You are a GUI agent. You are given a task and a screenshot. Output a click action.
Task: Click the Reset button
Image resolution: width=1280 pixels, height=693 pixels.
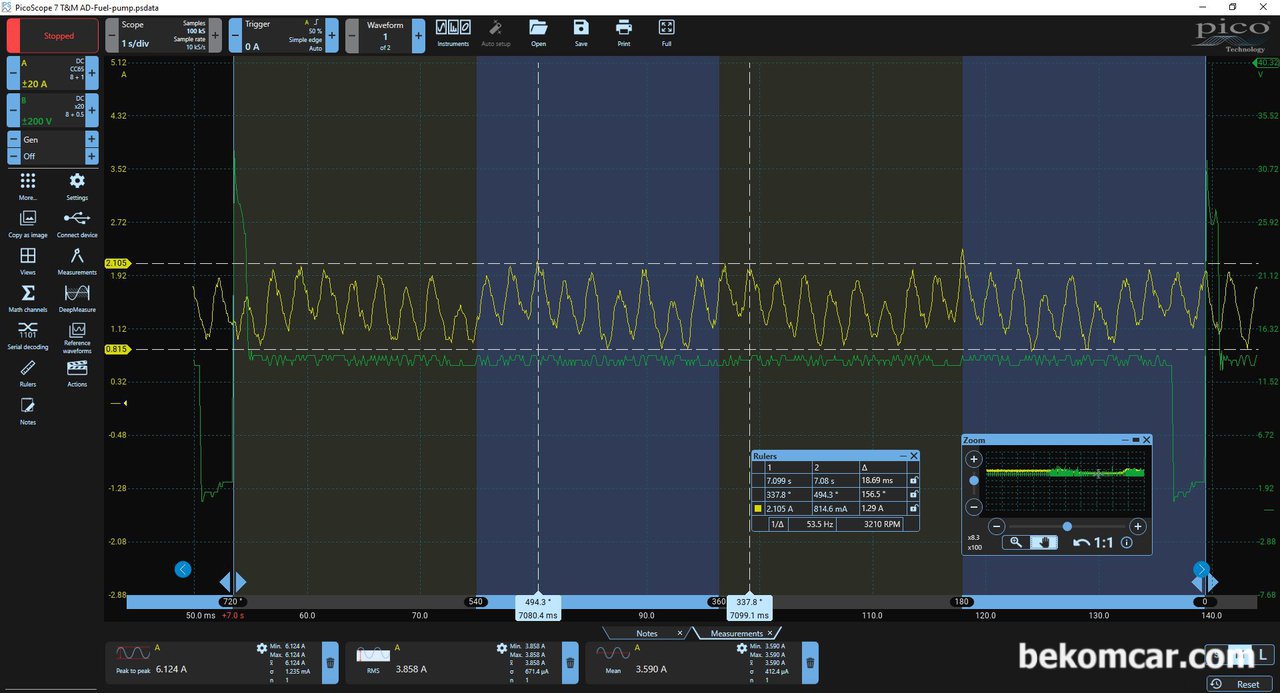(1240, 684)
